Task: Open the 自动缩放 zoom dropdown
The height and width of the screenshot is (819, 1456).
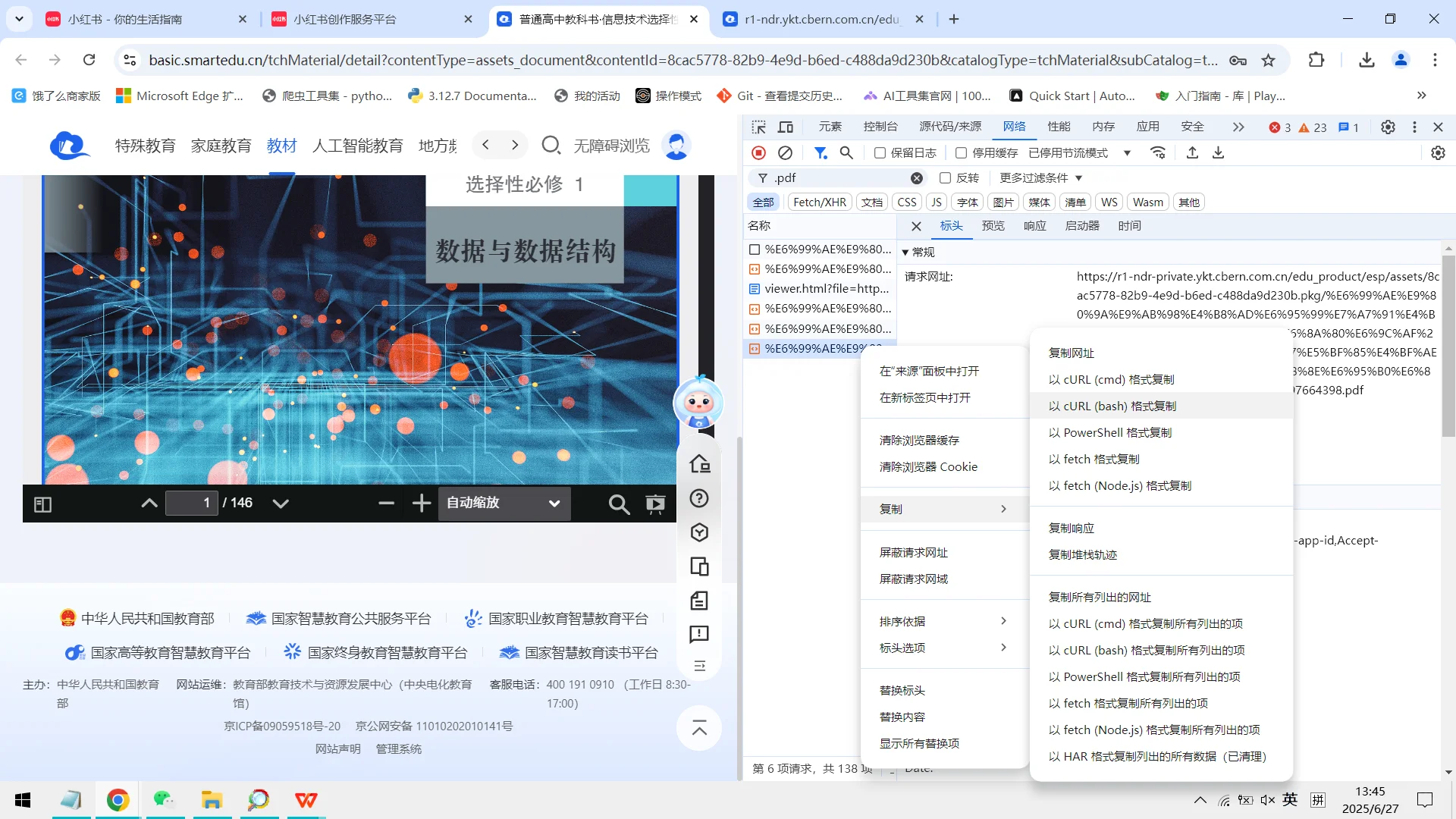Action: [504, 504]
